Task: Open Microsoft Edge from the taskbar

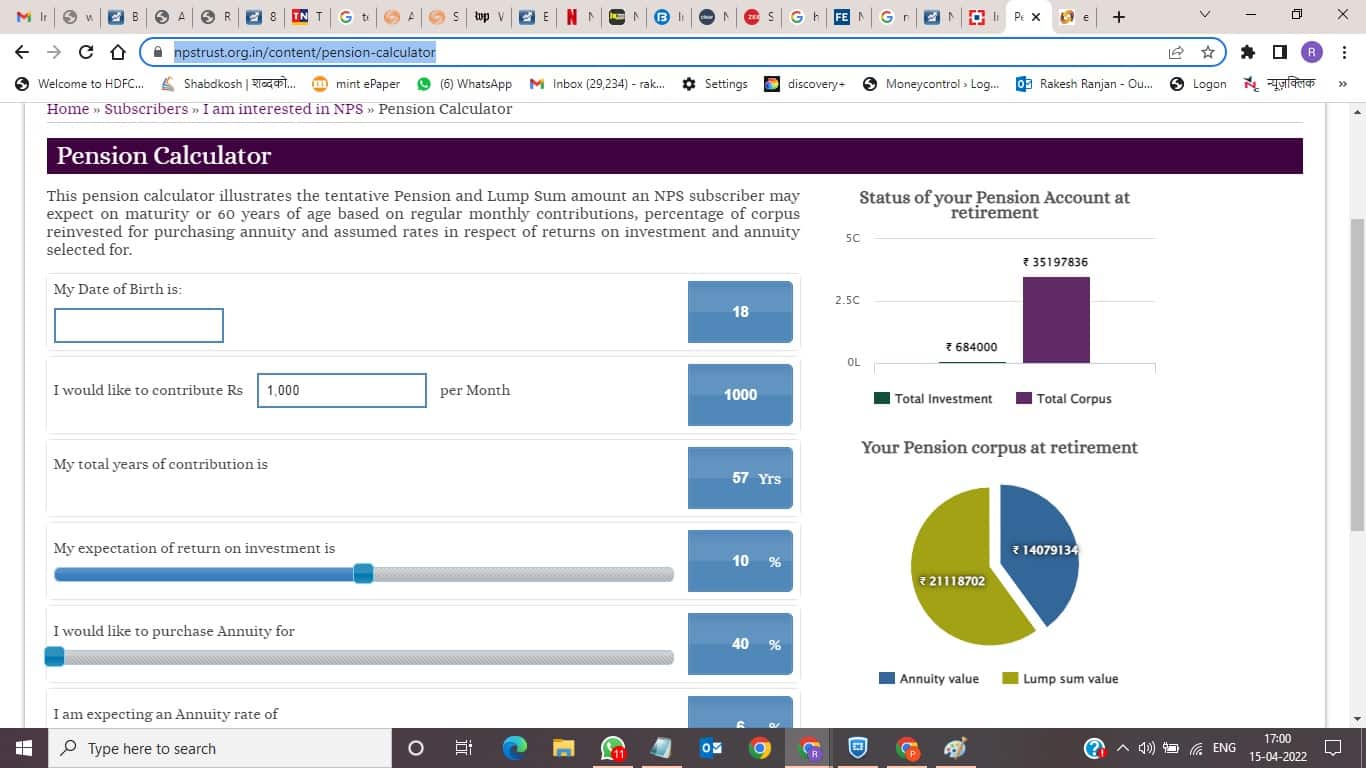Action: click(x=515, y=748)
